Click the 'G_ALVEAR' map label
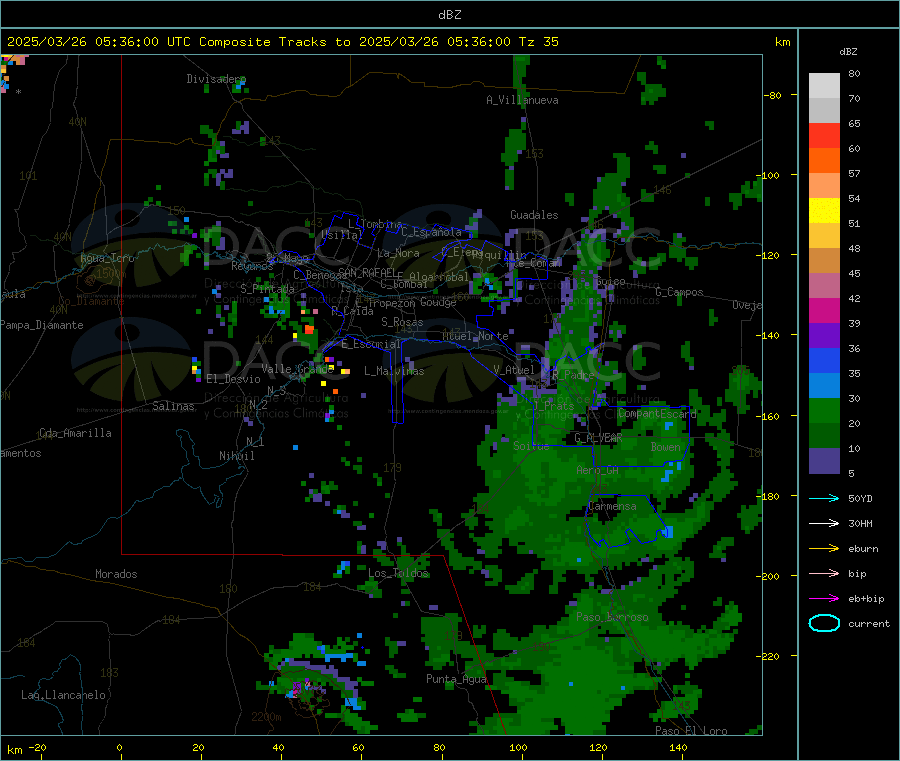This screenshot has height=761, width=900. click(x=598, y=438)
